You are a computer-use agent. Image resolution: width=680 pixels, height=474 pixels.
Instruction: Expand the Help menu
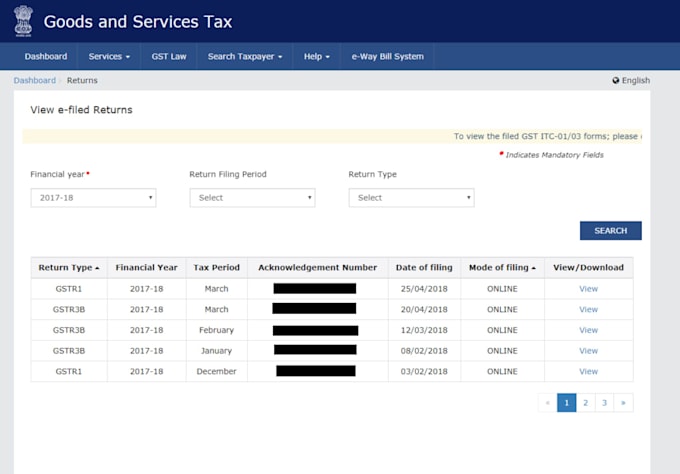(317, 56)
